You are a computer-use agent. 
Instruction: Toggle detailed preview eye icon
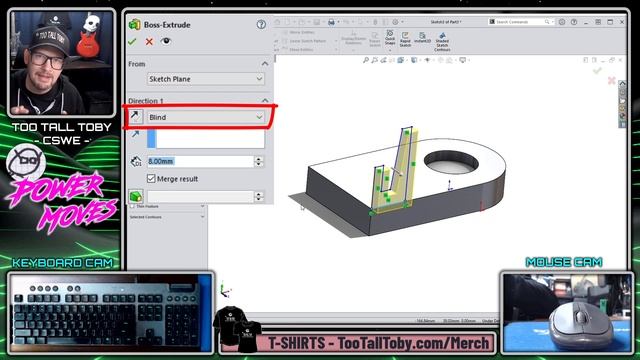166,41
